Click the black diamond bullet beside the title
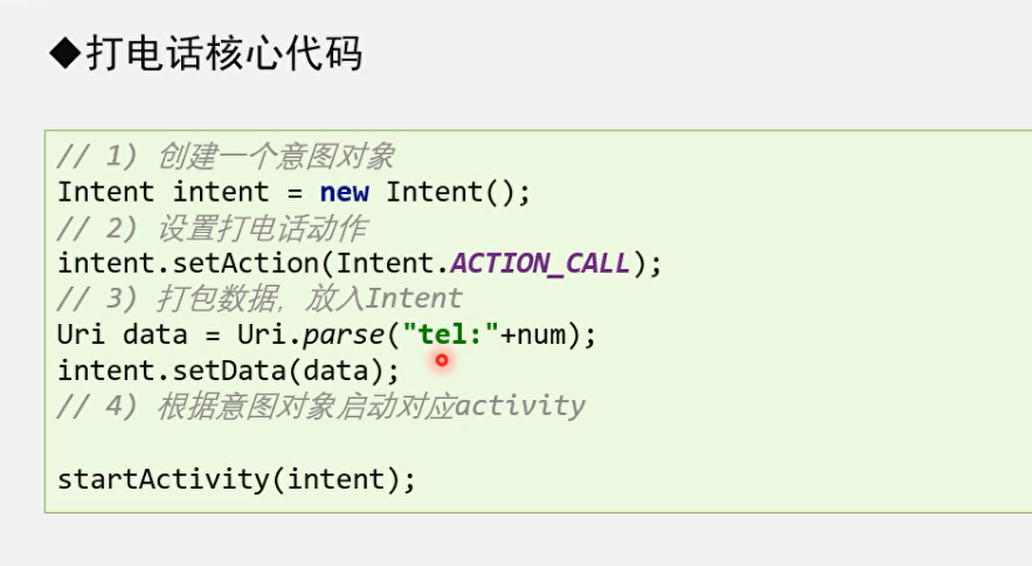 click(x=64, y=54)
